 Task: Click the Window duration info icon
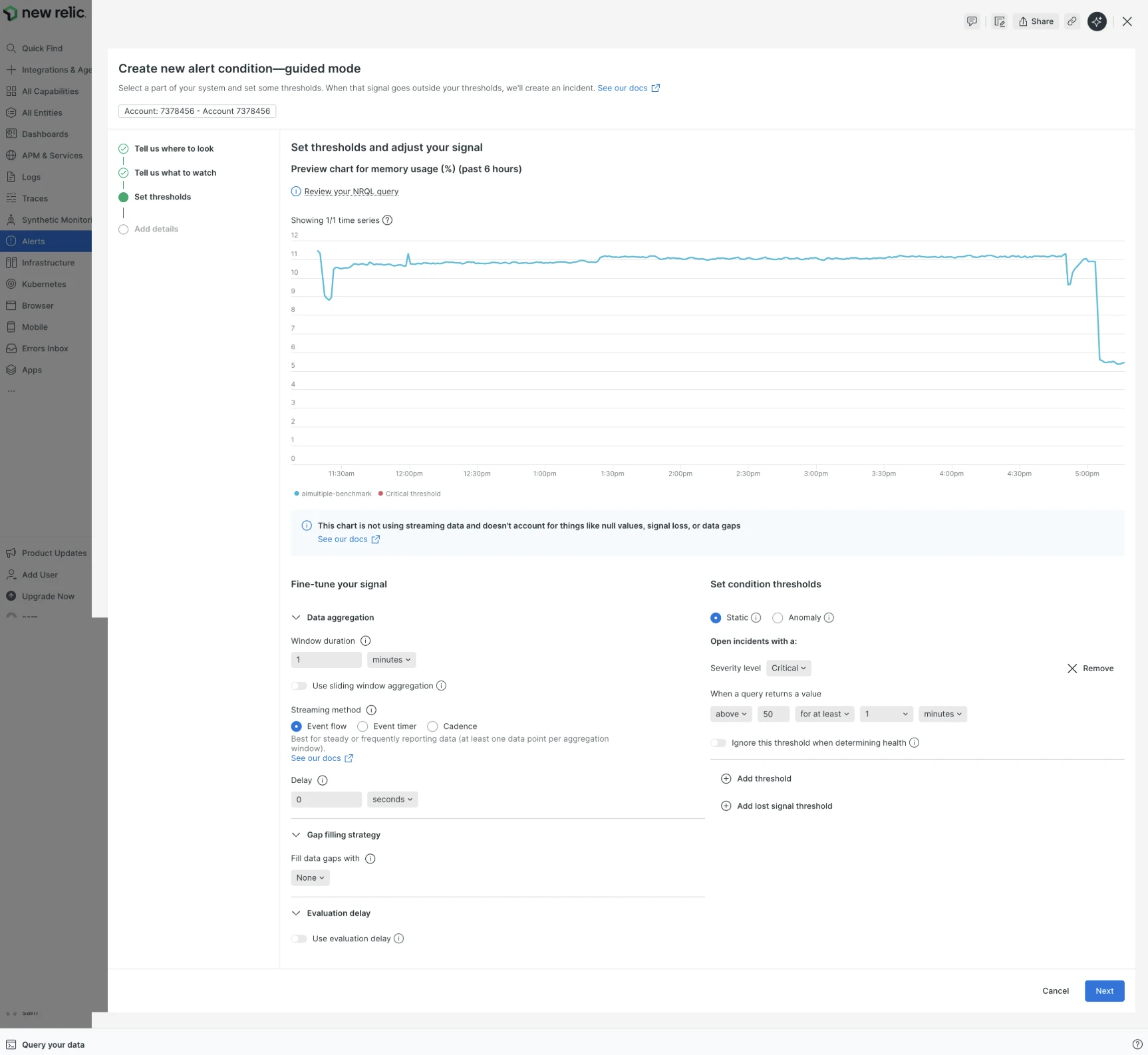click(x=365, y=641)
